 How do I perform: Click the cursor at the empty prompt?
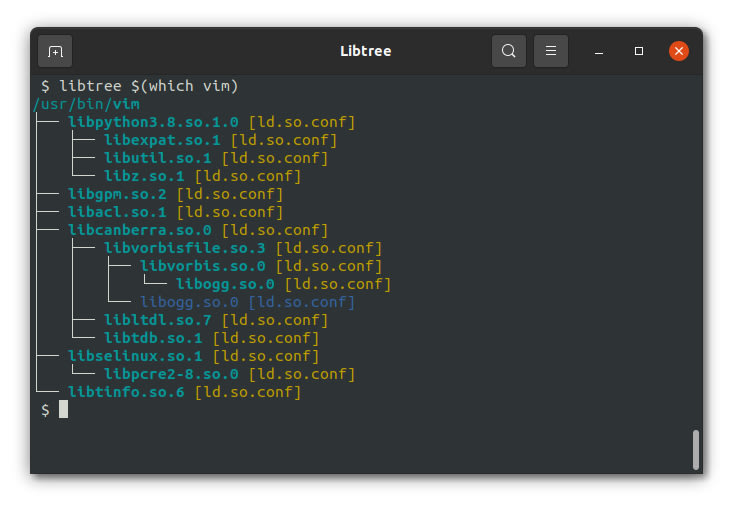click(63, 410)
